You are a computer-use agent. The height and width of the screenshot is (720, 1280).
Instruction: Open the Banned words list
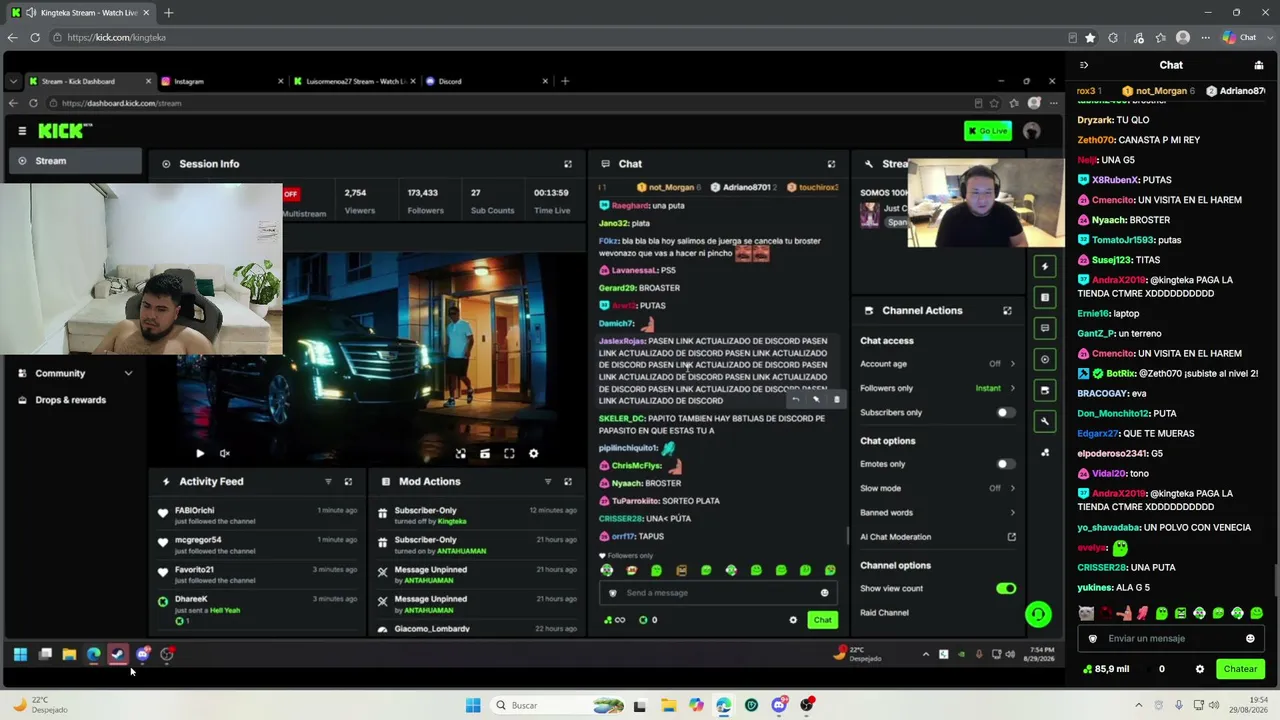(938, 513)
